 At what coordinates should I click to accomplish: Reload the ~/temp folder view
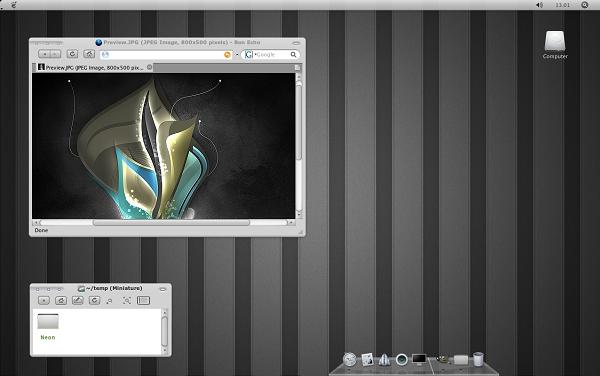coord(95,301)
